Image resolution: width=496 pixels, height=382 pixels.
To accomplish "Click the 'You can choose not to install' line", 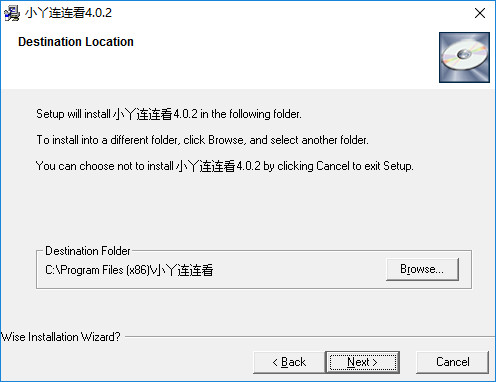I will click(224, 166).
